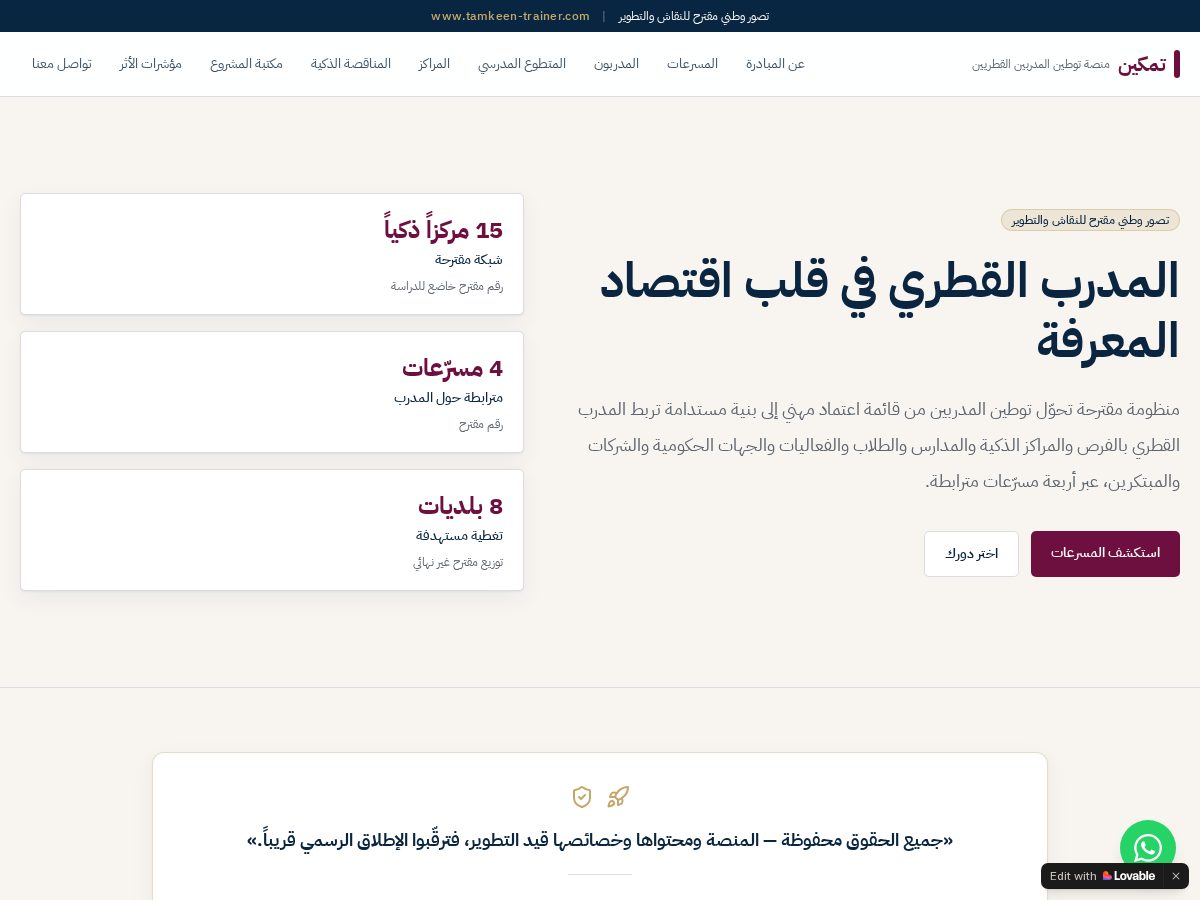Click the تمكين logo in the header
The width and height of the screenshot is (1200, 900).
pyautogui.click(x=1142, y=64)
